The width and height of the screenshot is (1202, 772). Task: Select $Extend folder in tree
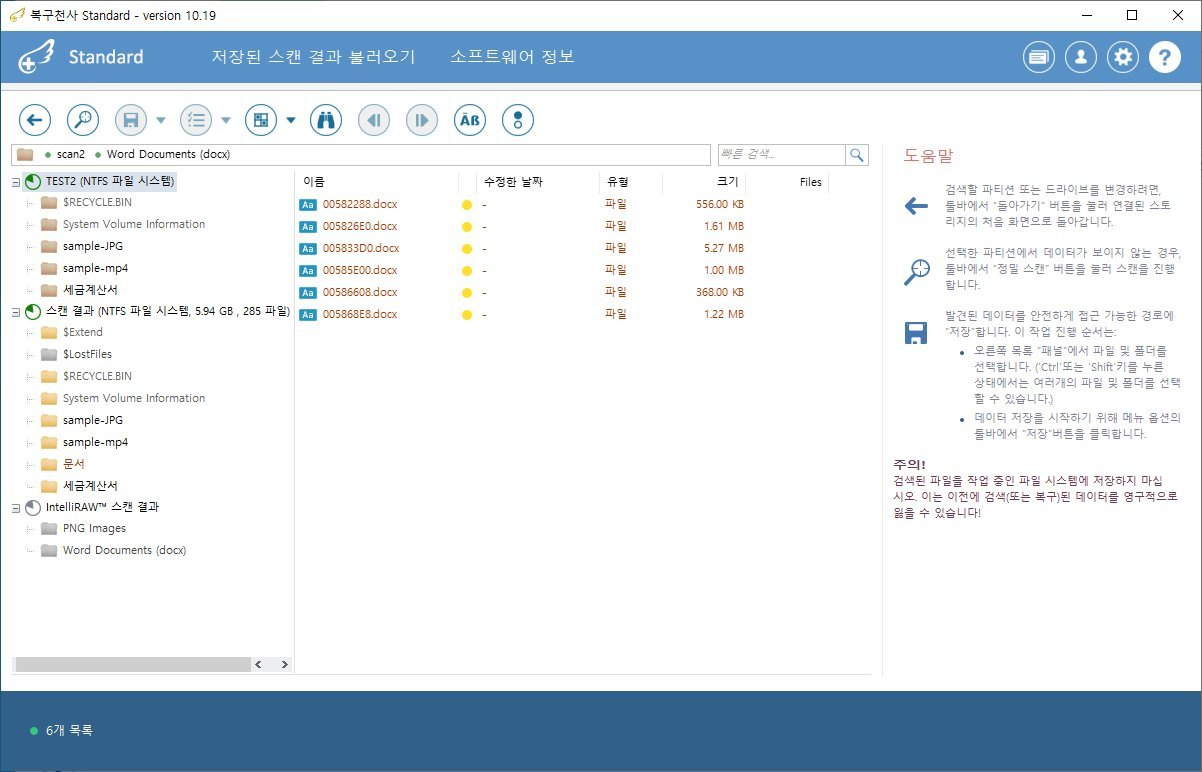coord(83,332)
